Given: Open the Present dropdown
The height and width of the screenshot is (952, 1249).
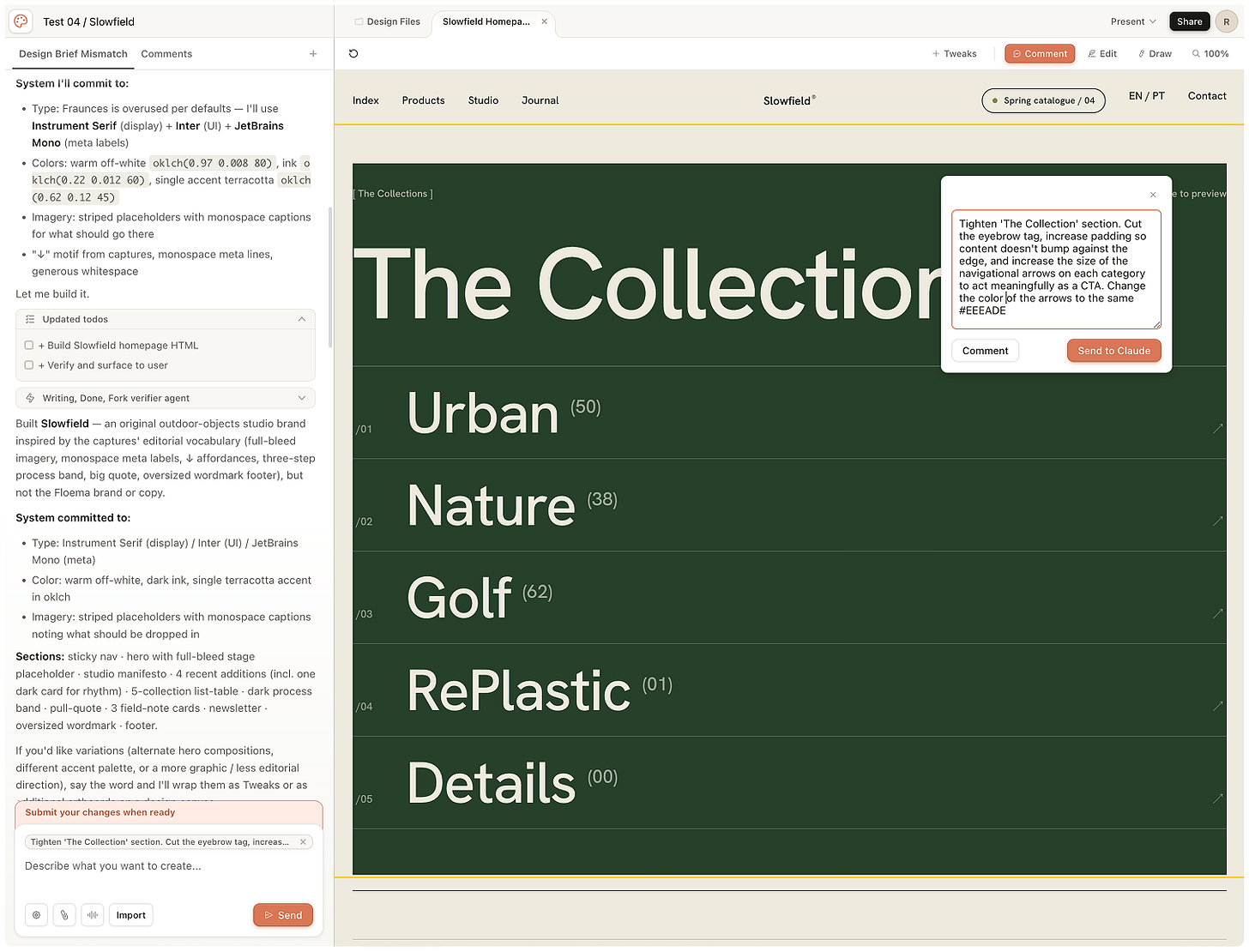Looking at the screenshot, I should tap(1133, 21).
